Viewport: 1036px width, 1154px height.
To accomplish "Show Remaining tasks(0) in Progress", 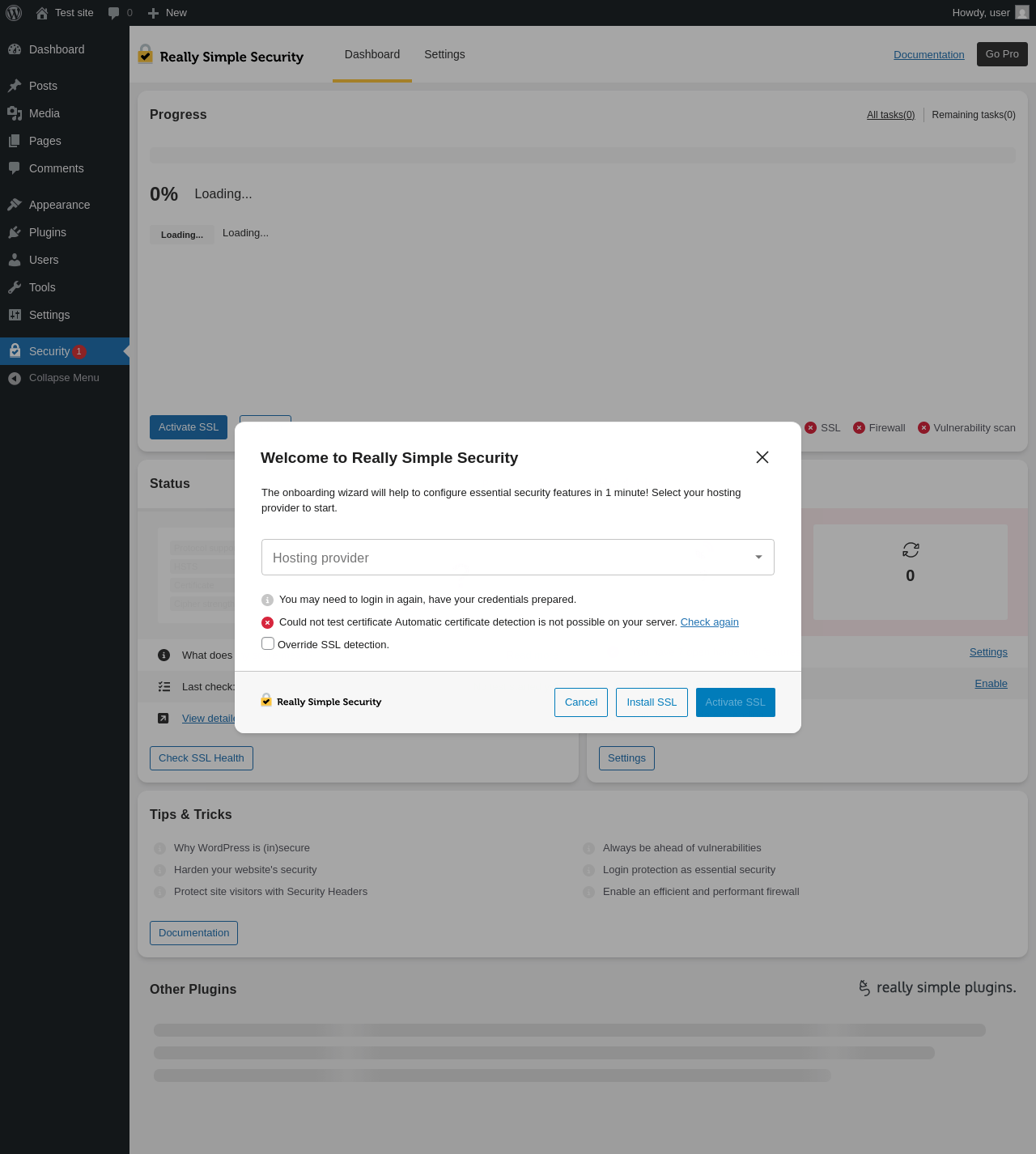I will pyautogui.click(x=974, y=115).
